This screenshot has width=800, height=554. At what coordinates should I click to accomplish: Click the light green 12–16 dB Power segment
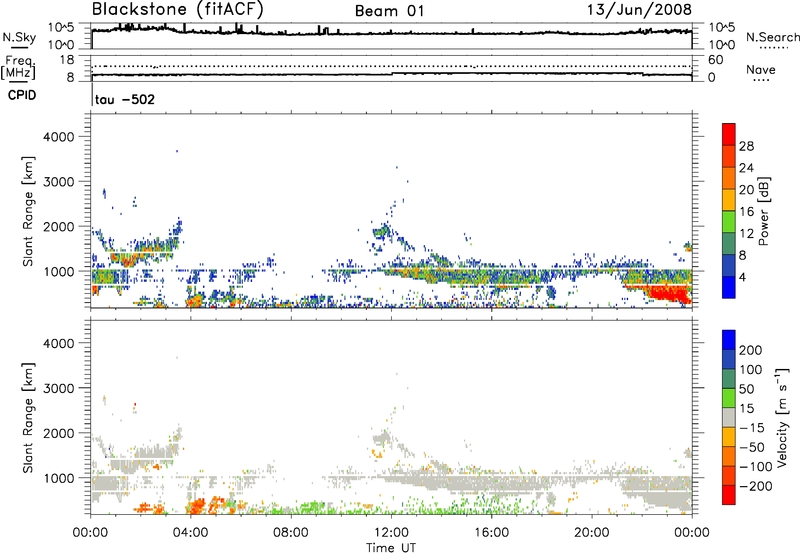pyautogui.click(x=729, y=221)
